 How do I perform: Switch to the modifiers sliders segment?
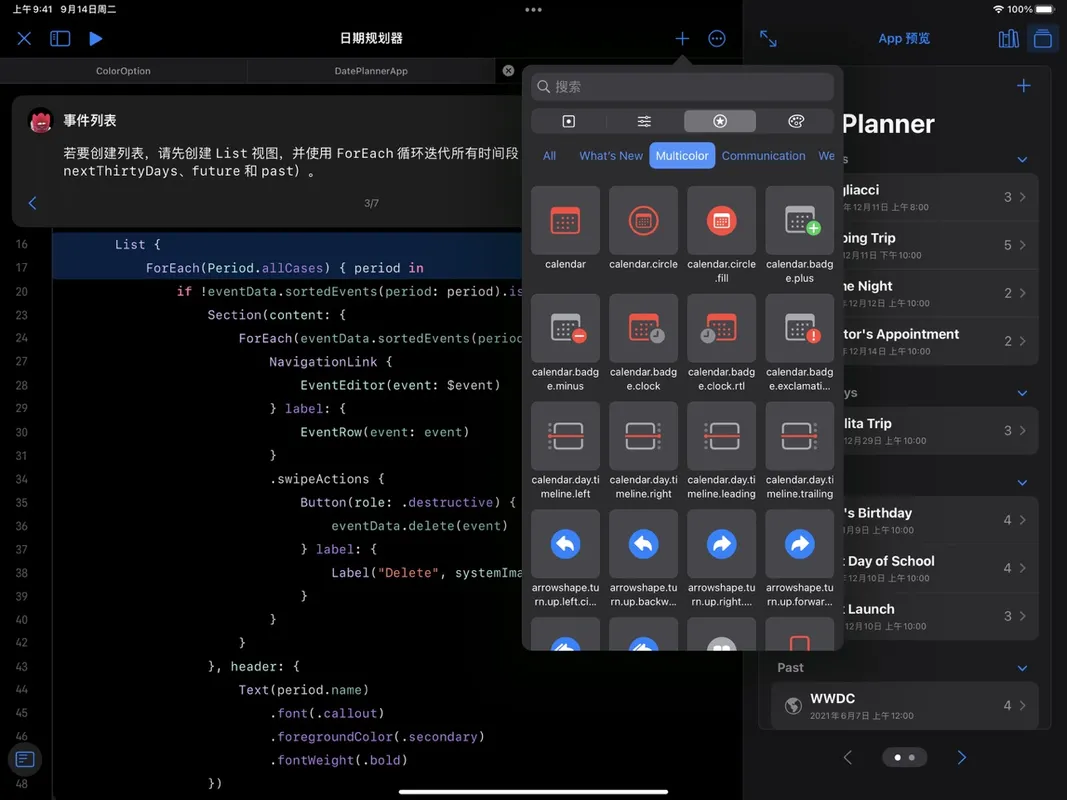[x=644, y=121]
